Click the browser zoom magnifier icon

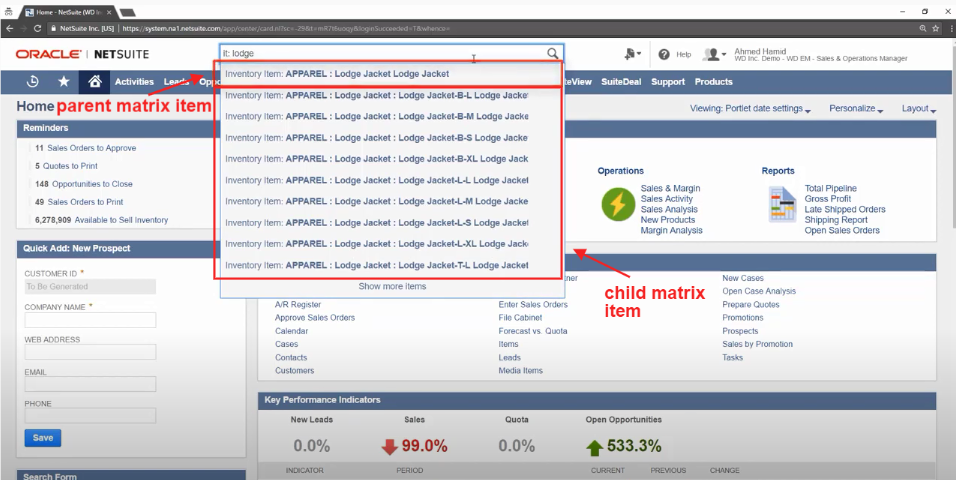coord(922,28)
